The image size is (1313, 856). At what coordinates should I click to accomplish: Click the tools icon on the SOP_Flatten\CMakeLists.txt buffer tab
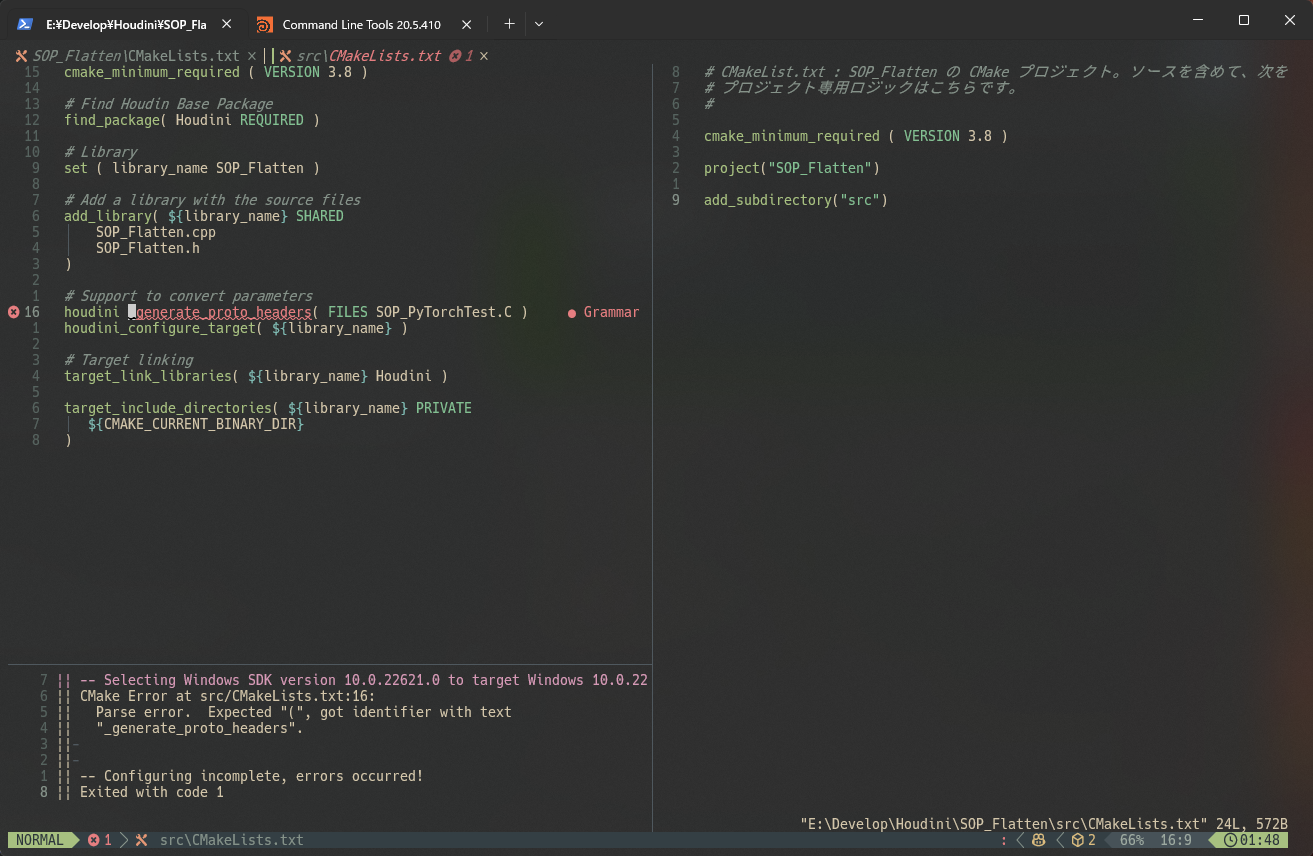pyautogui.click(x=21, y=56)
